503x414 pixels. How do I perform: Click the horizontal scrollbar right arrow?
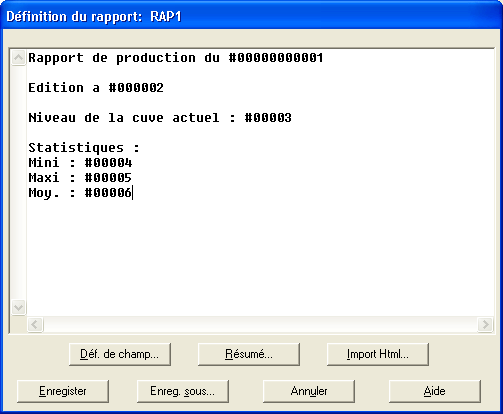point(485,324)
